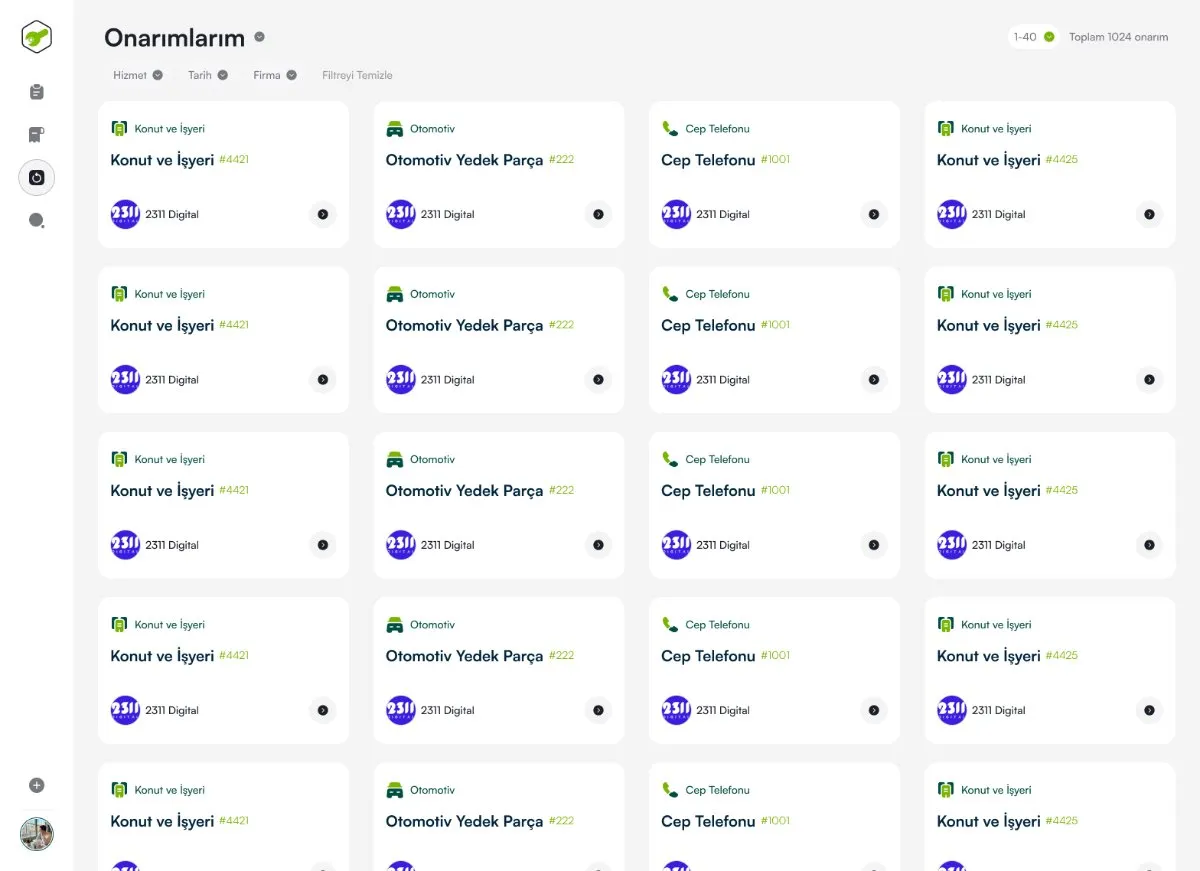The image size is (1200, 871).
Task: Click the phone icon on first-row Cep Telefonu card
Action: [x=670, y=129]
